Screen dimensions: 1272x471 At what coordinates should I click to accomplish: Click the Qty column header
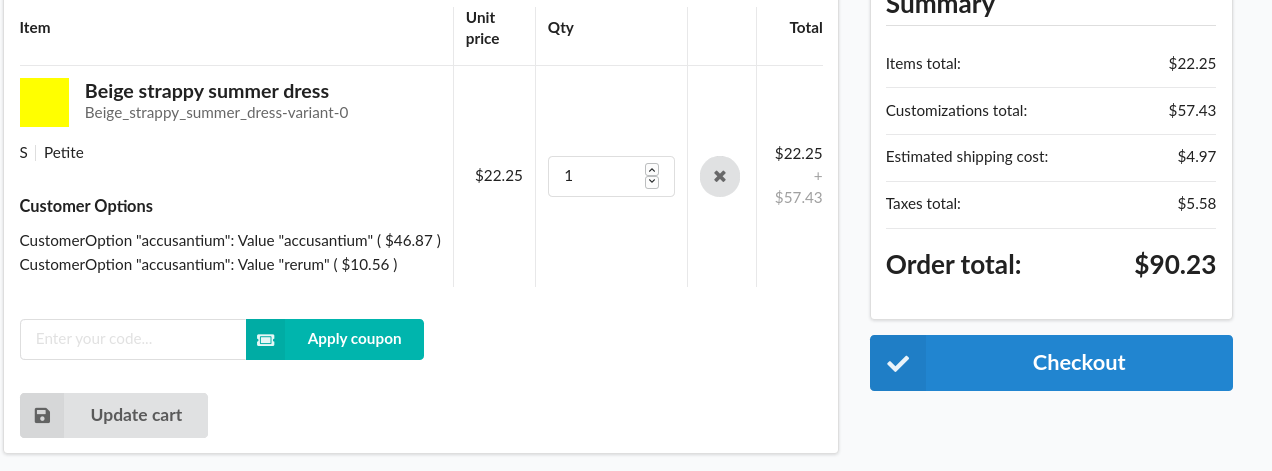(561, 28)
